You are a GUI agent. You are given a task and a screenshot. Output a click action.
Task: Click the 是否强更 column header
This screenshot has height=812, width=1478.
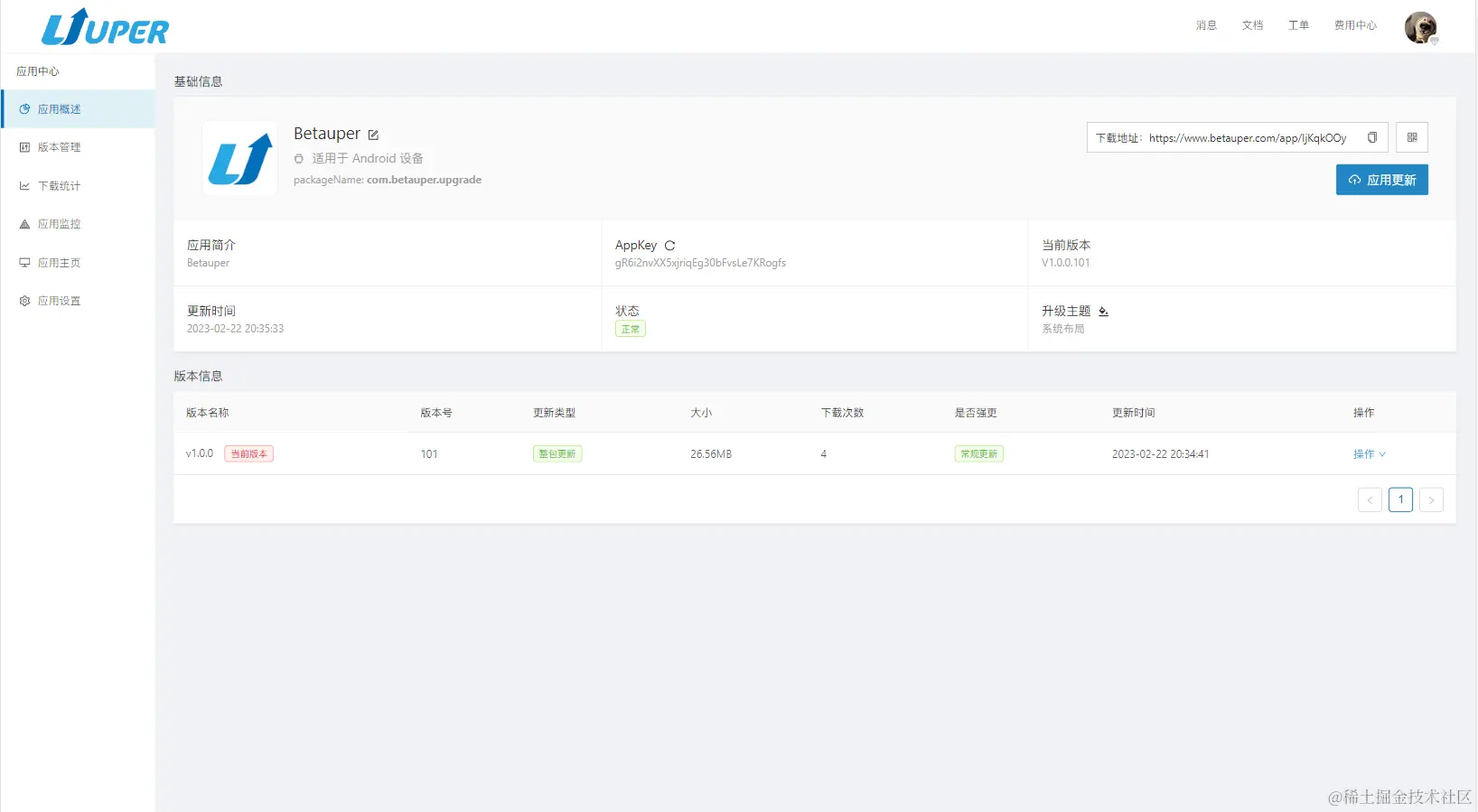pos(976,413)
